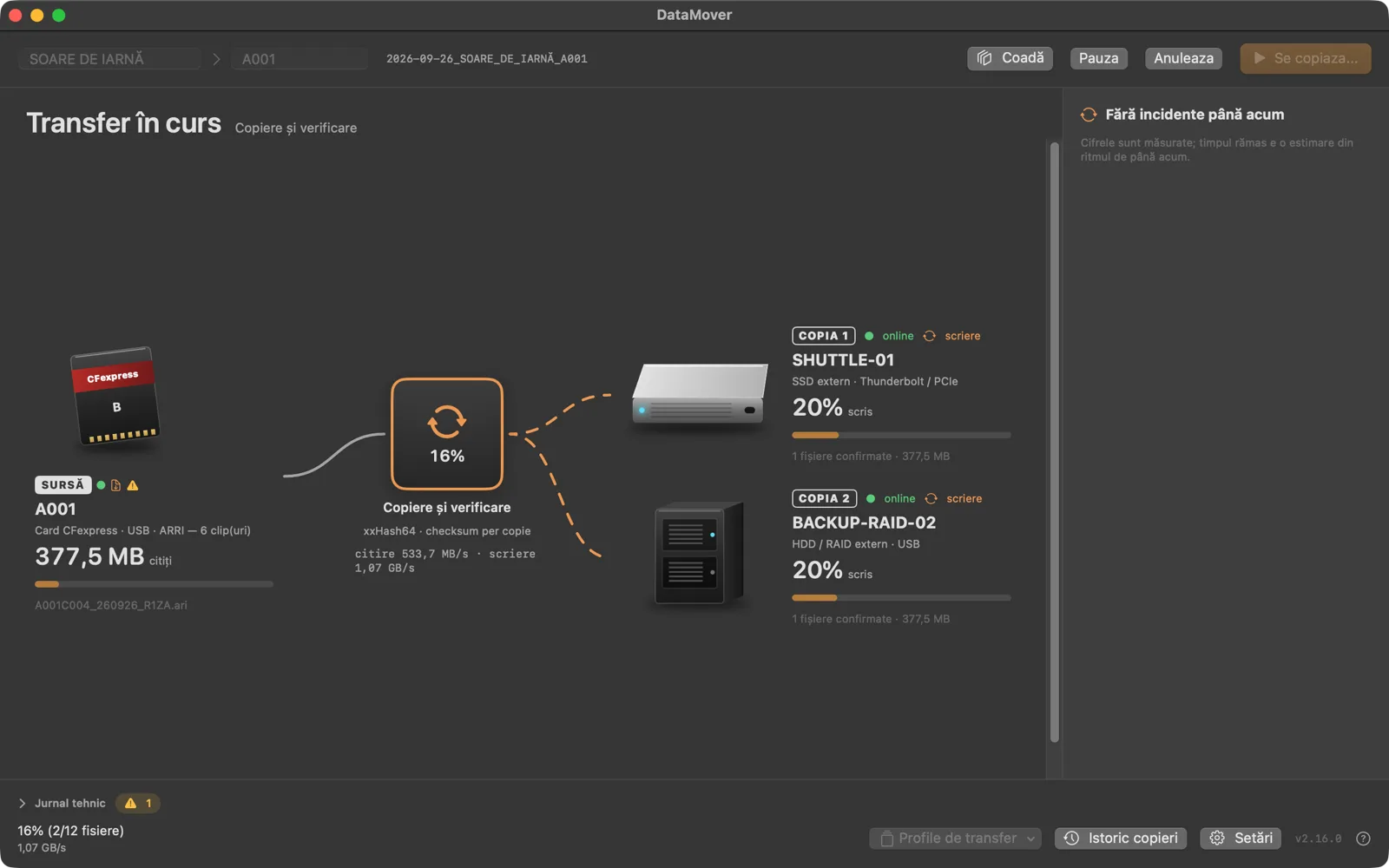
Task: Open the Coadă queue
Action: [x=1010, y=58]
